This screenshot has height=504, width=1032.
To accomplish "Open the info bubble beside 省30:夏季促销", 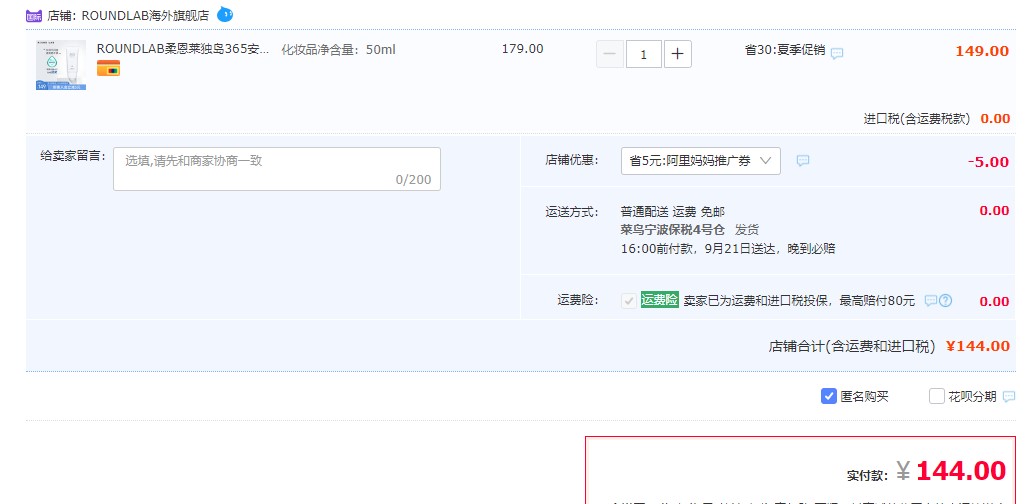I will click(x=837, y=53).
